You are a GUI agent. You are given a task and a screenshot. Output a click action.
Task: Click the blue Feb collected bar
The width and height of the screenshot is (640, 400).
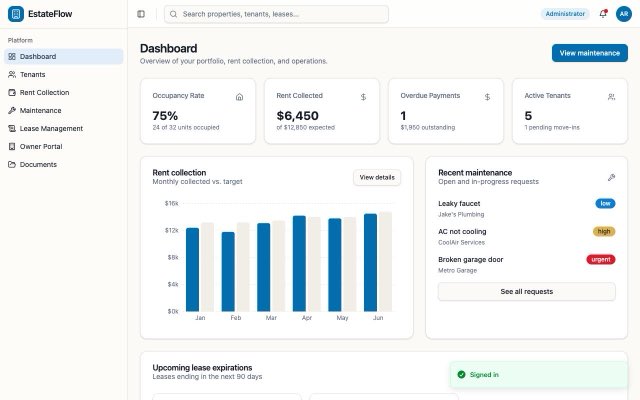pos(228,272)
